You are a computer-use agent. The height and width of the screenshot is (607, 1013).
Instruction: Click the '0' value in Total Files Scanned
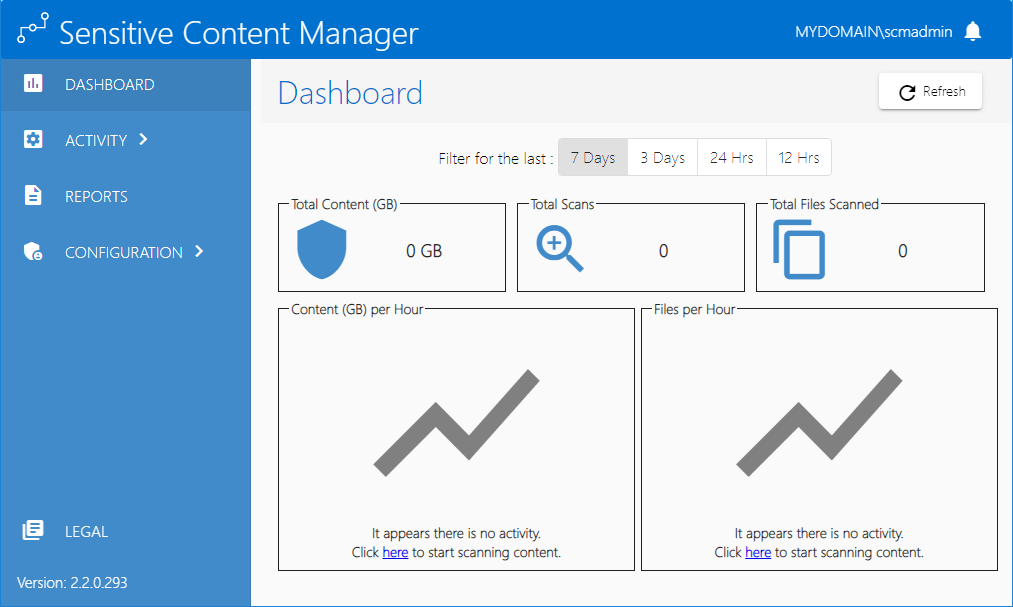(x=903, y=251)
